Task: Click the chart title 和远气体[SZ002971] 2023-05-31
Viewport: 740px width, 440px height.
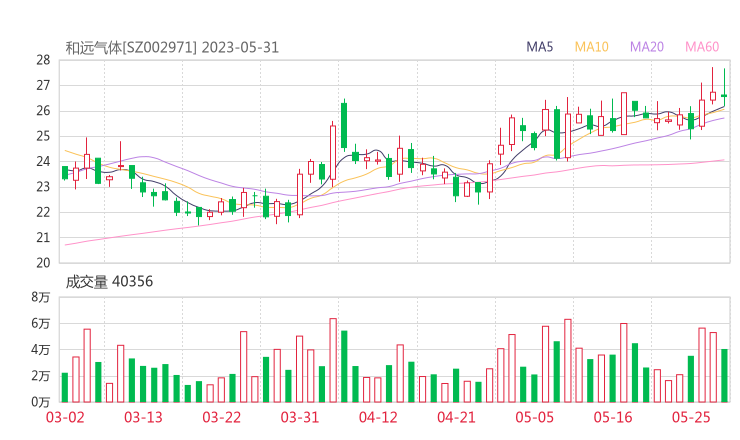Action: pyautogui.click(x=172, y=48)
